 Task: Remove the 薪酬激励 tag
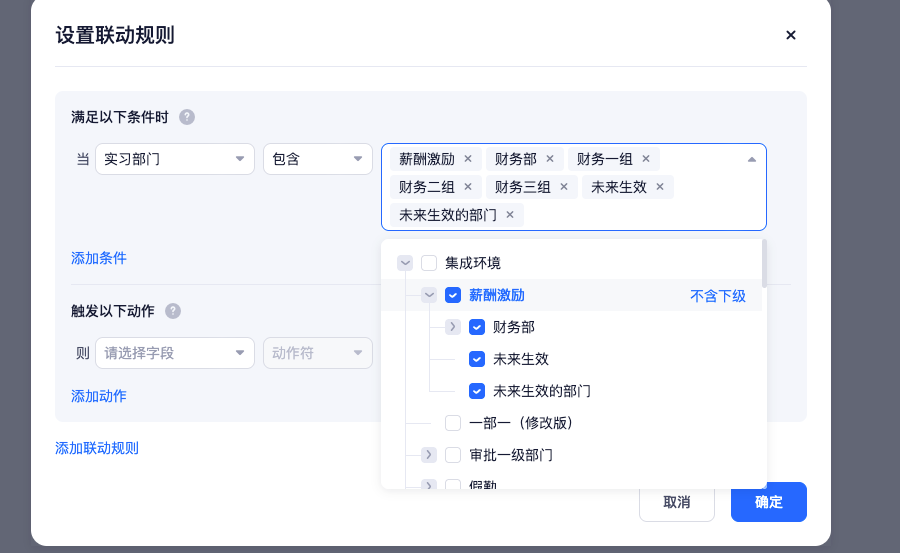(468, 159)
